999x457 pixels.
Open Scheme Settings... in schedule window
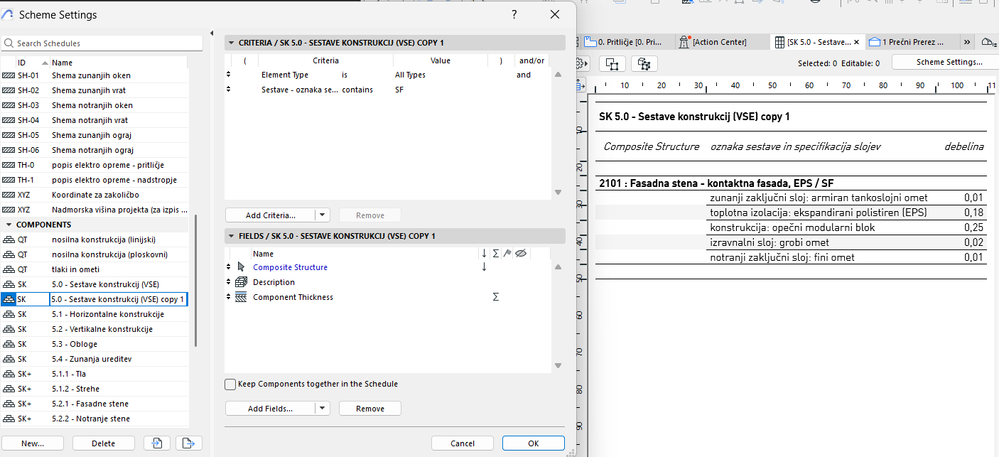[944, 62]
